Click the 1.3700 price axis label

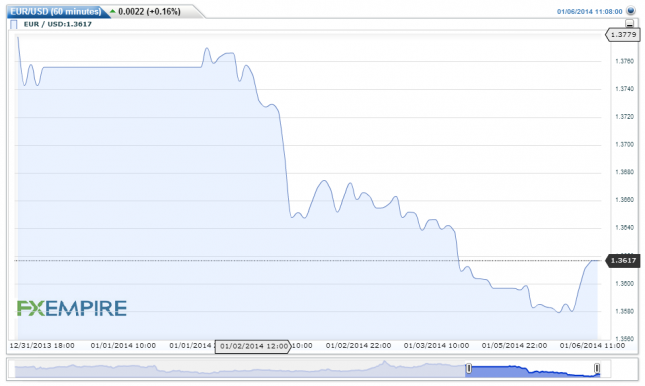point(624,144)
